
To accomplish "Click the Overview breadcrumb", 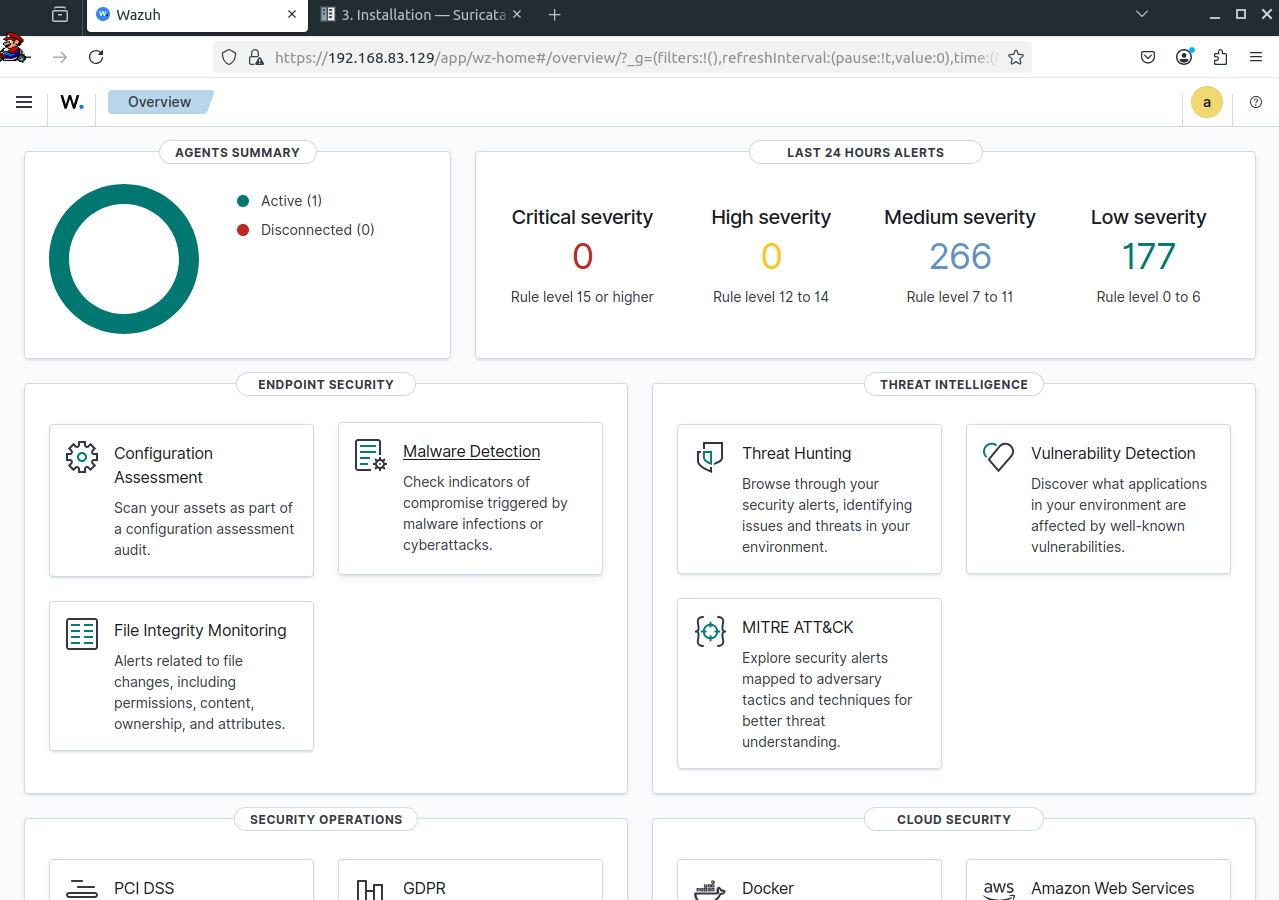I will click(160, 102).
